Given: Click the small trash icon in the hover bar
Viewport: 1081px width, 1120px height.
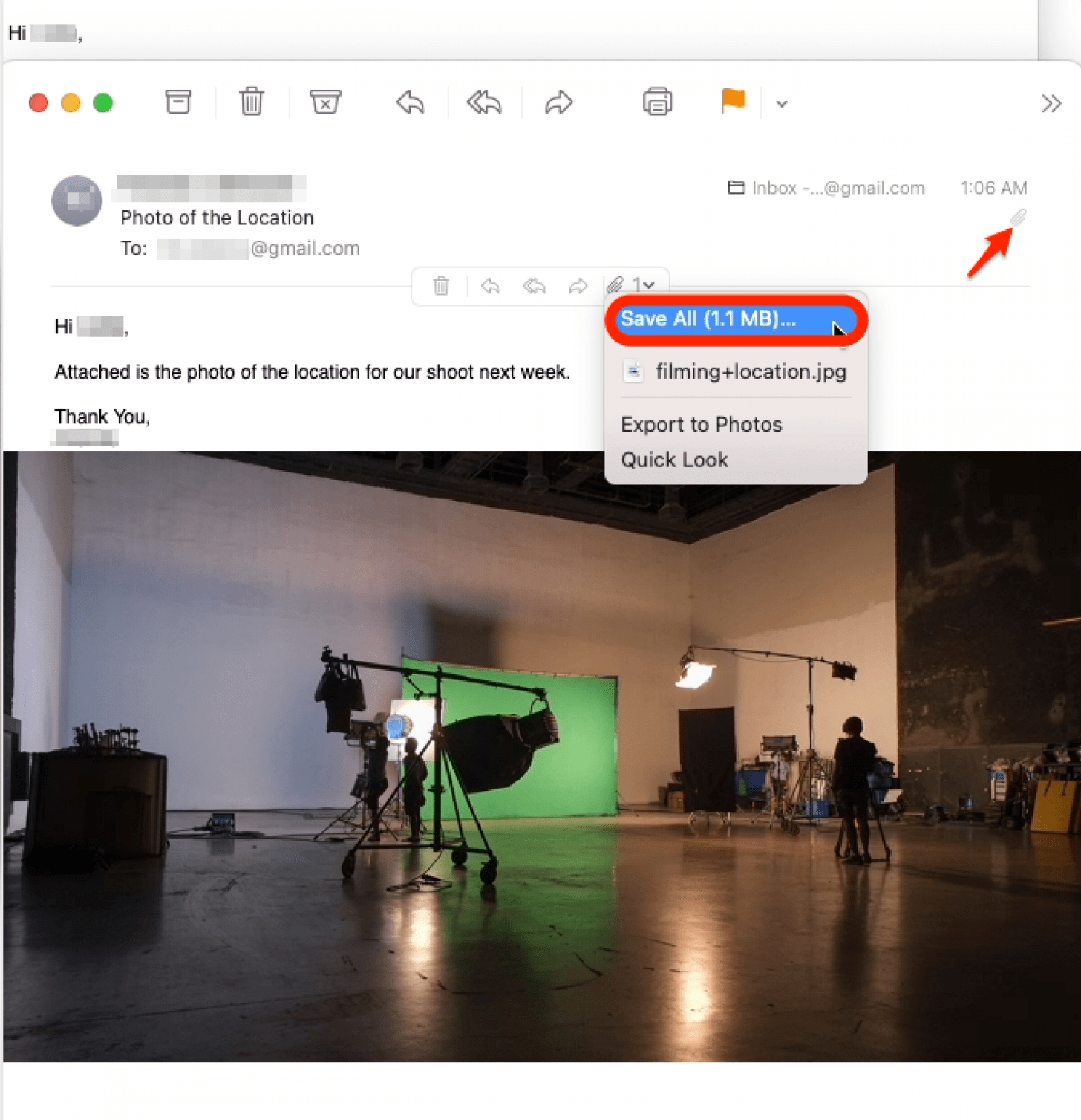Looking at the screenshot, I should 441,285.
